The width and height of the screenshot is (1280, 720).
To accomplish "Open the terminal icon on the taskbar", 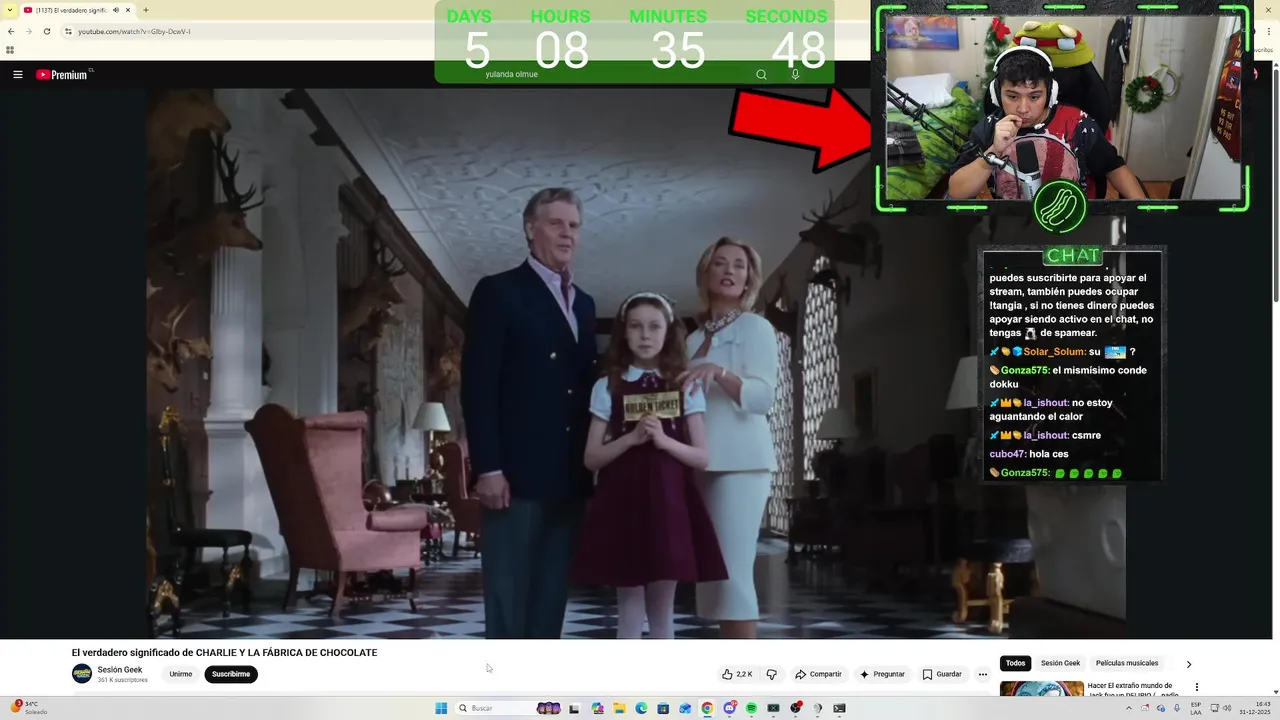I will [839, 708].
